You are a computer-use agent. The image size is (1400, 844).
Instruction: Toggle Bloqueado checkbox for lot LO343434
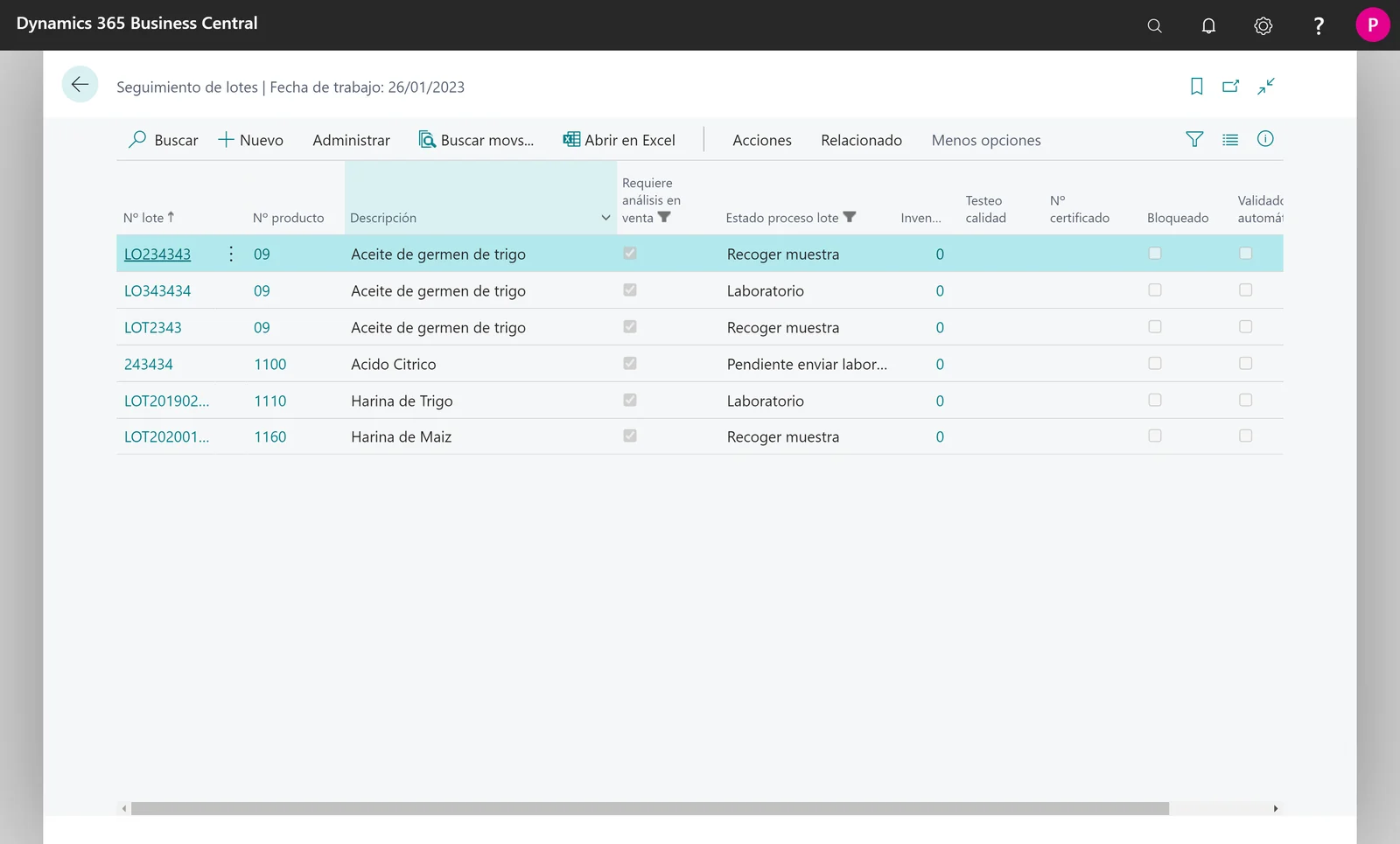point(1155,290)
